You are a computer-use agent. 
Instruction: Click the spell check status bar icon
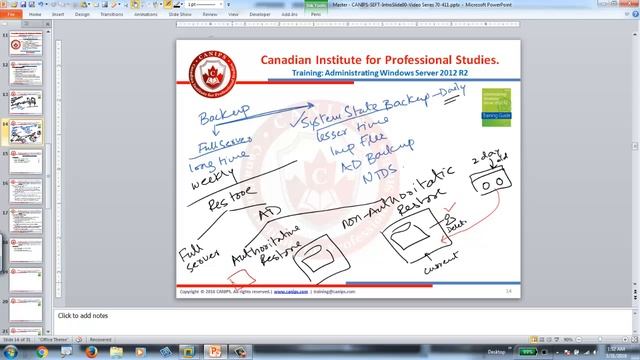tap(79, 340)
